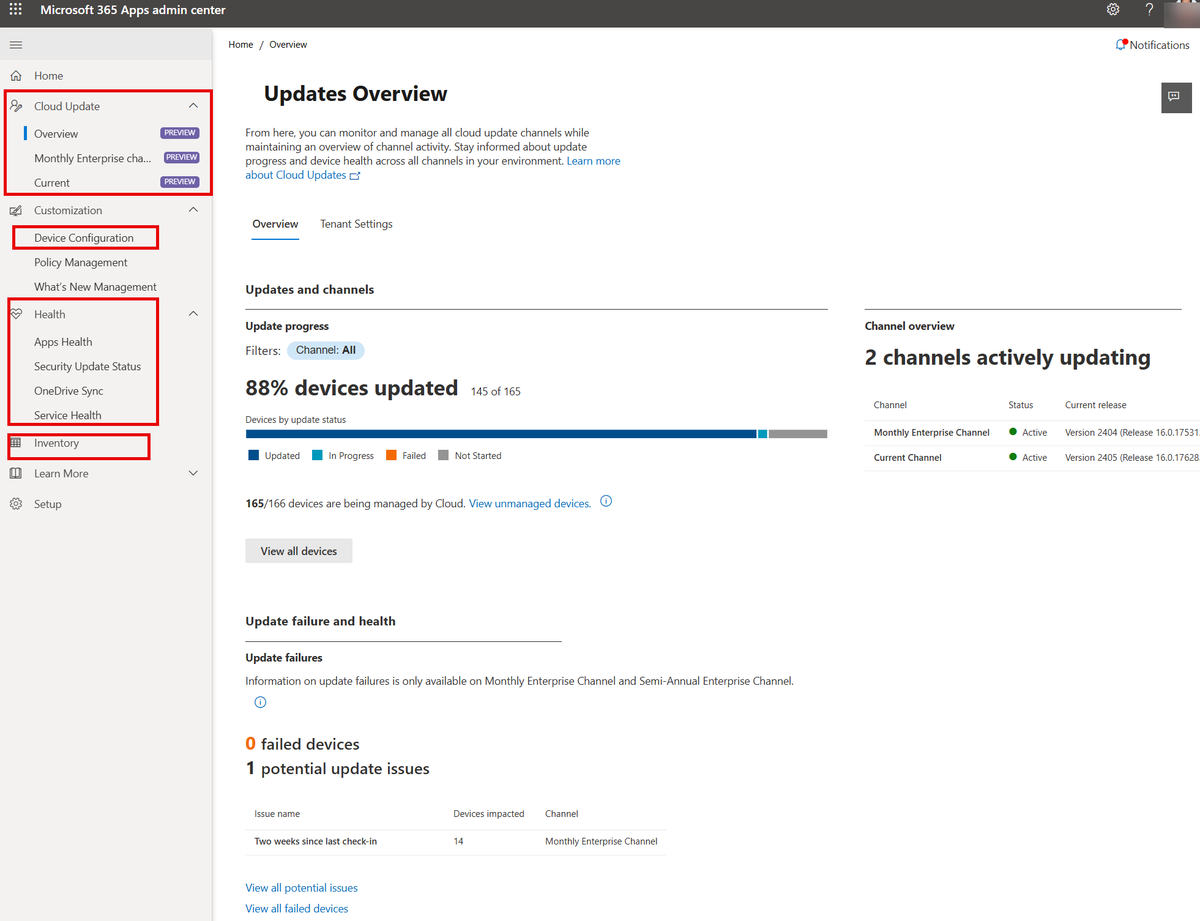This screenshot has width=1200, height=921.
Task: Click the Learn More book icon
Action: [x=15, y=474]
